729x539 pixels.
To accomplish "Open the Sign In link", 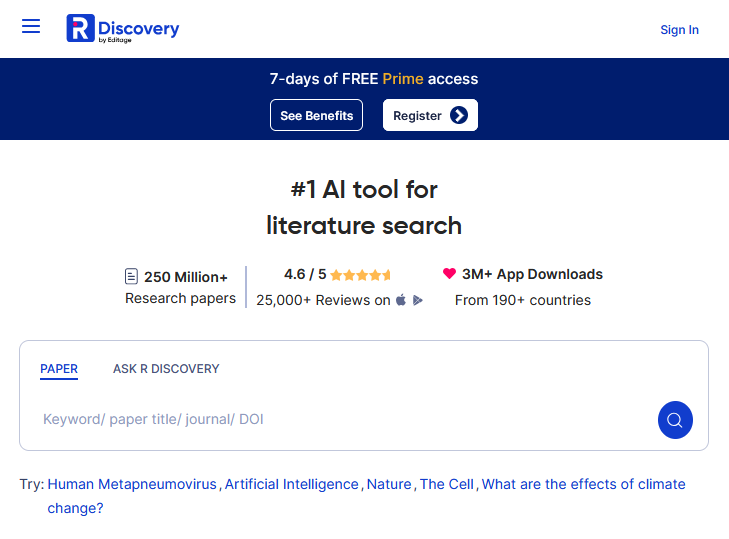I will point(679,30).
